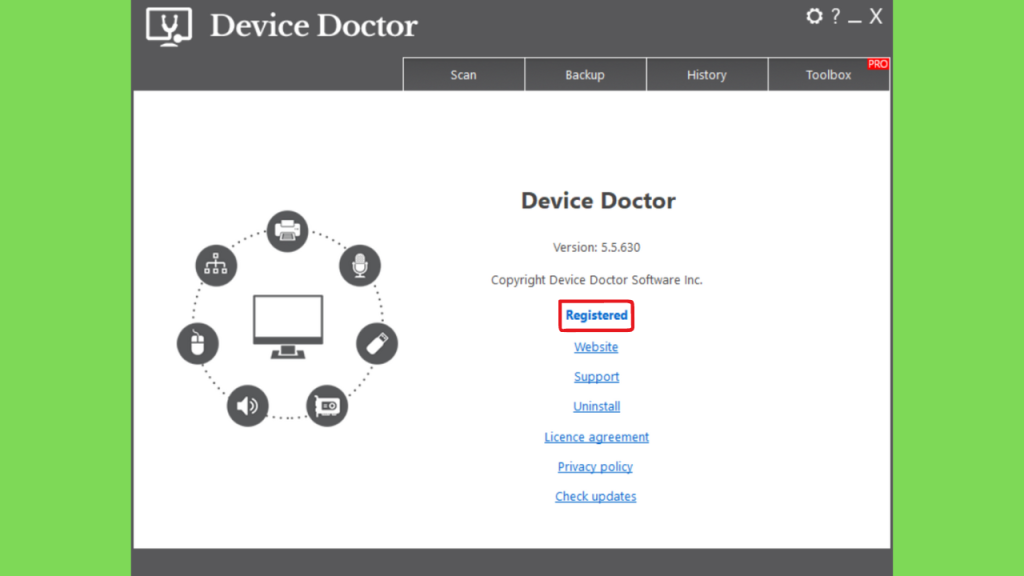Select the network hierarchy device icon
Image resolution: width=1024 pixels, height=576 pixels.
[x=216, y=265]
